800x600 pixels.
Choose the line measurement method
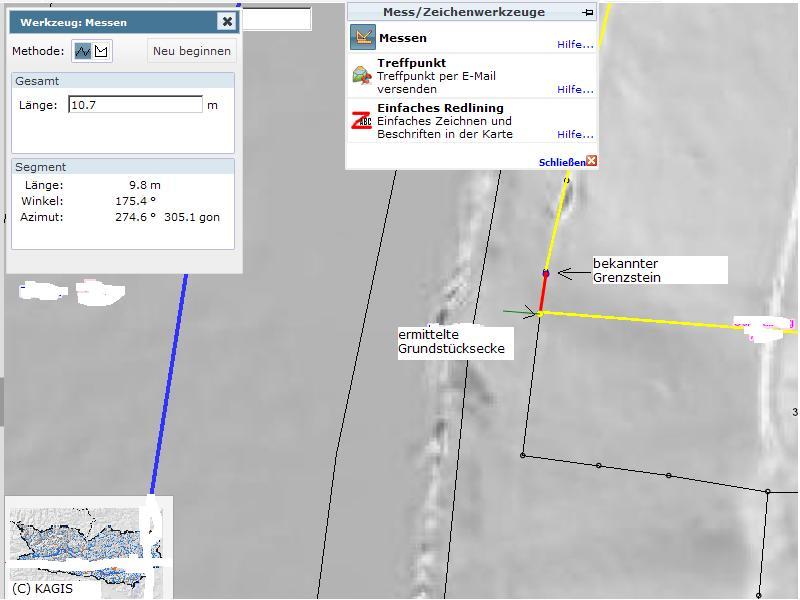83,51
